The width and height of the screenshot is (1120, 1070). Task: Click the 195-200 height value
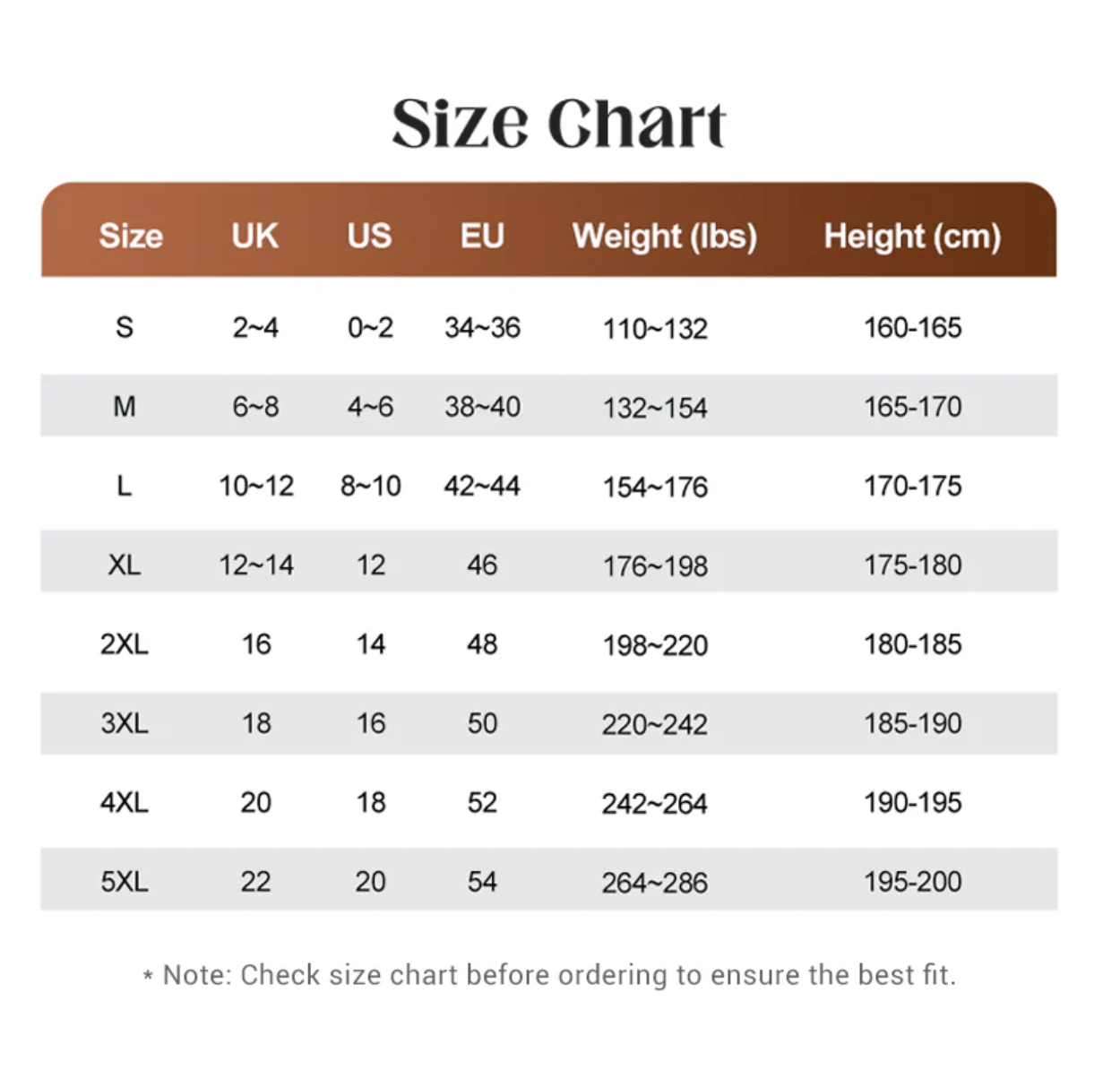tap(913, 881)
